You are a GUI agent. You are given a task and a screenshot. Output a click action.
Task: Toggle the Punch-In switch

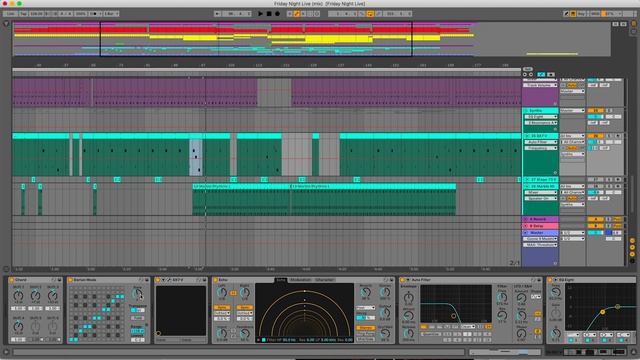[362, 14]
